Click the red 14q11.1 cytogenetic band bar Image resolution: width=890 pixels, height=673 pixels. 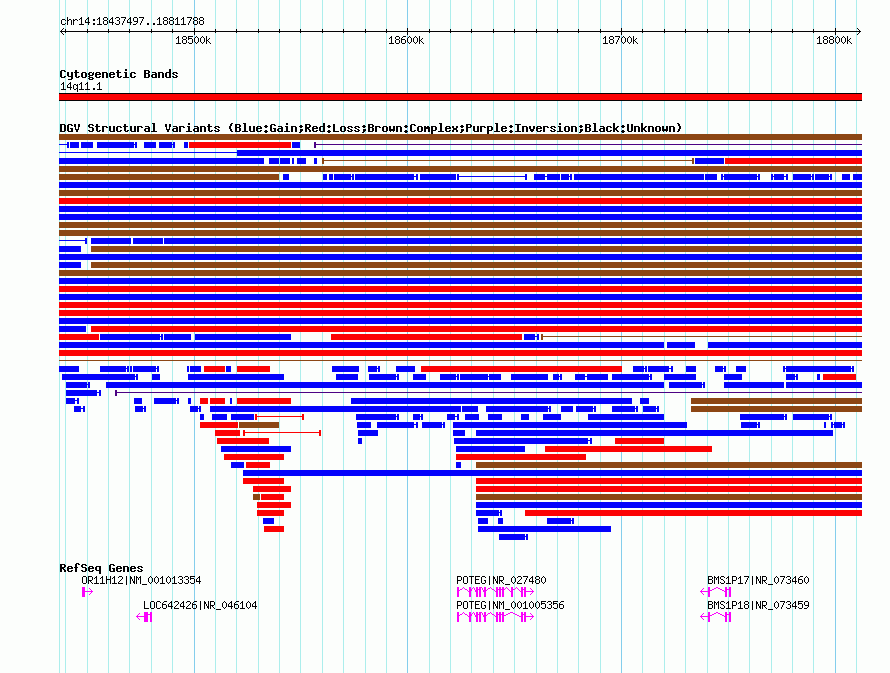pyautogui.click(x=460, y=97)
